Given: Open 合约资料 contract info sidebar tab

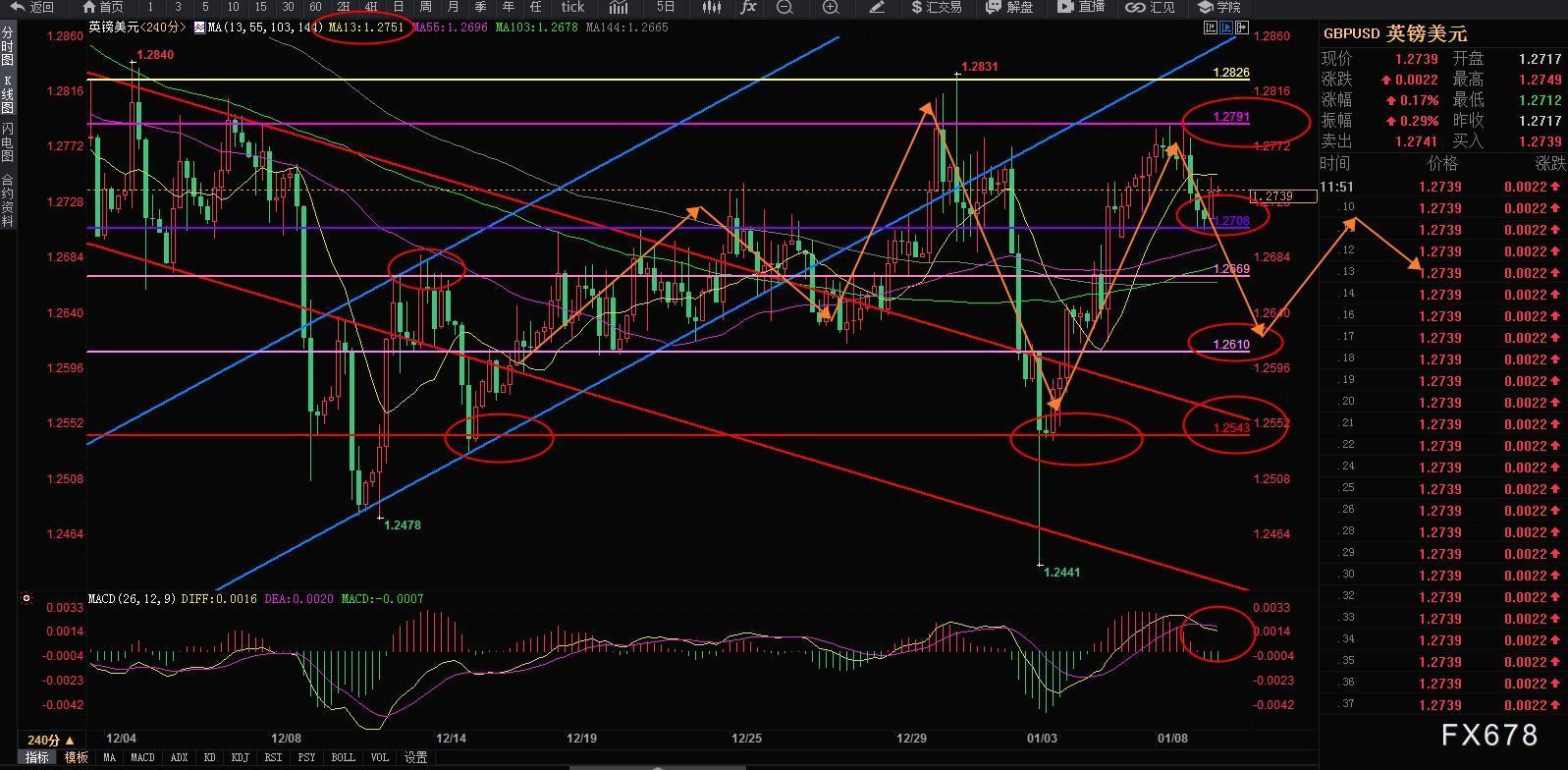Looking at the screenshot, I should click(7, 200).
